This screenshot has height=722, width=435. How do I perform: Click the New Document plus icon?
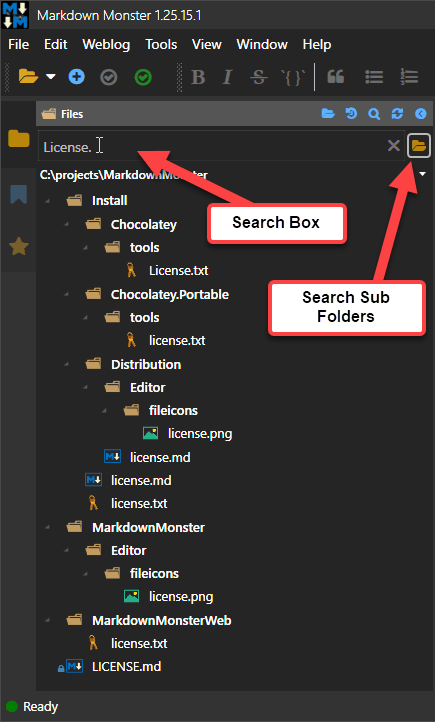[x=76, y=76]
